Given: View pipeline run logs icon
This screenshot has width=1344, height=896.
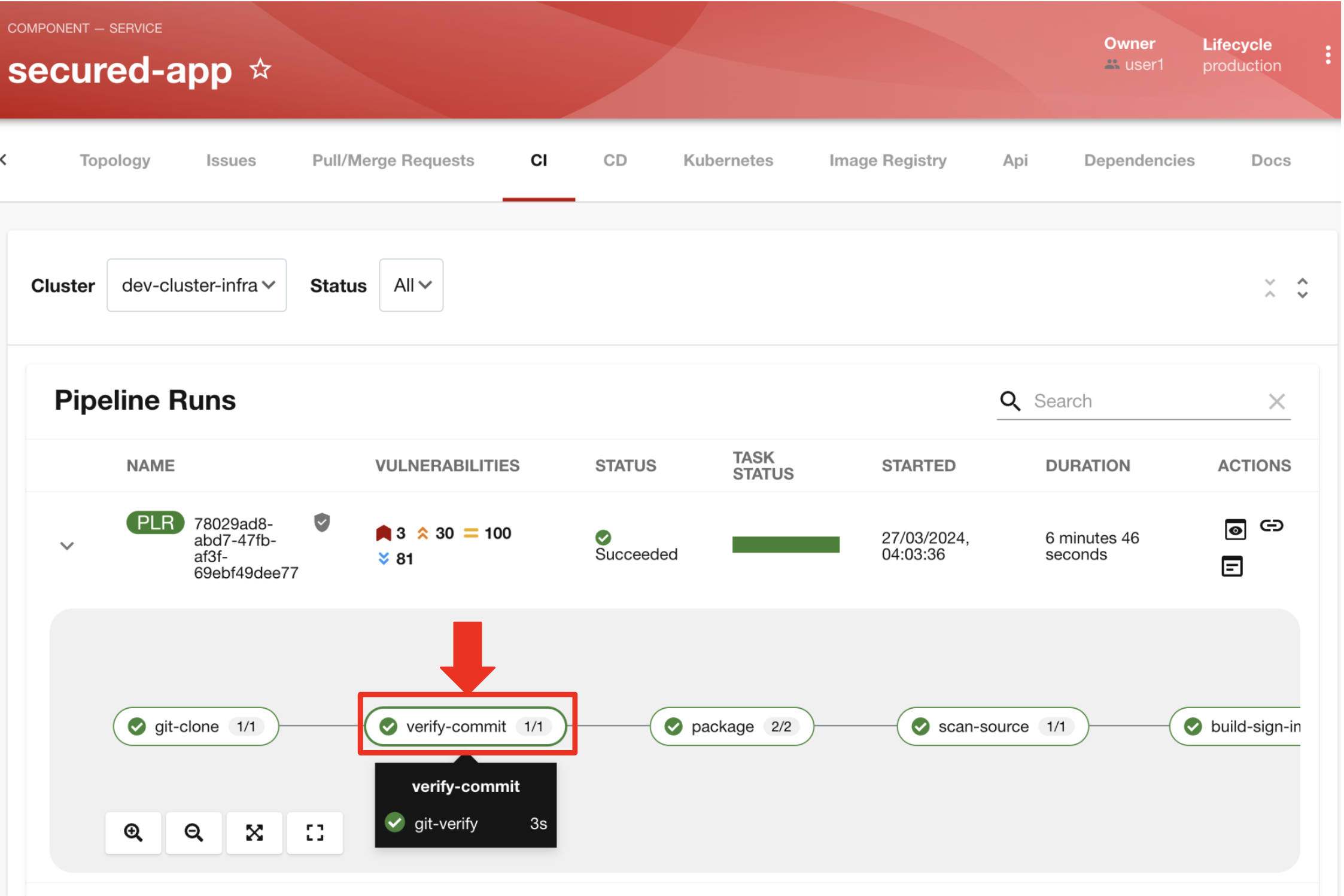Looking at the screenshot, I should (x=1232, y=566).
